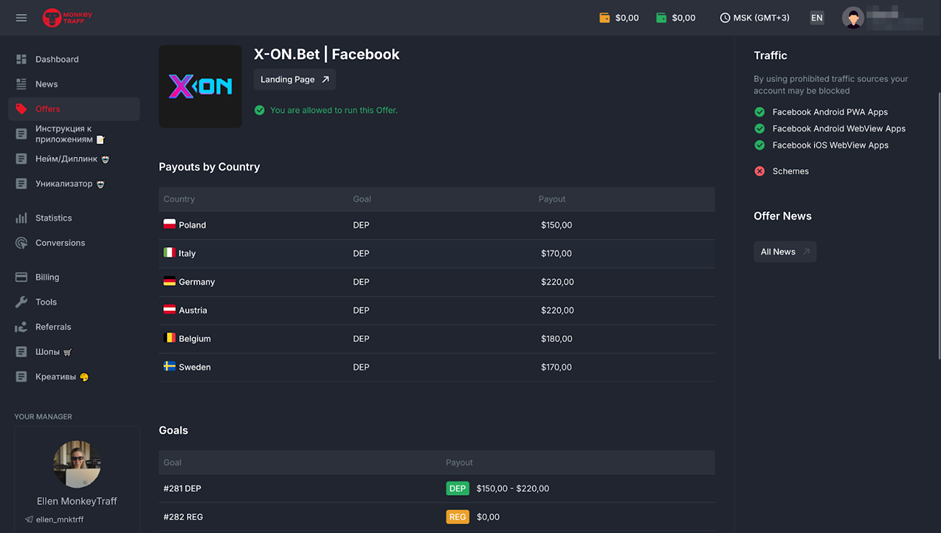Click the MonkeyTraff logo
The height and width of the screenshot is (533, 941).
coord(67,18)
